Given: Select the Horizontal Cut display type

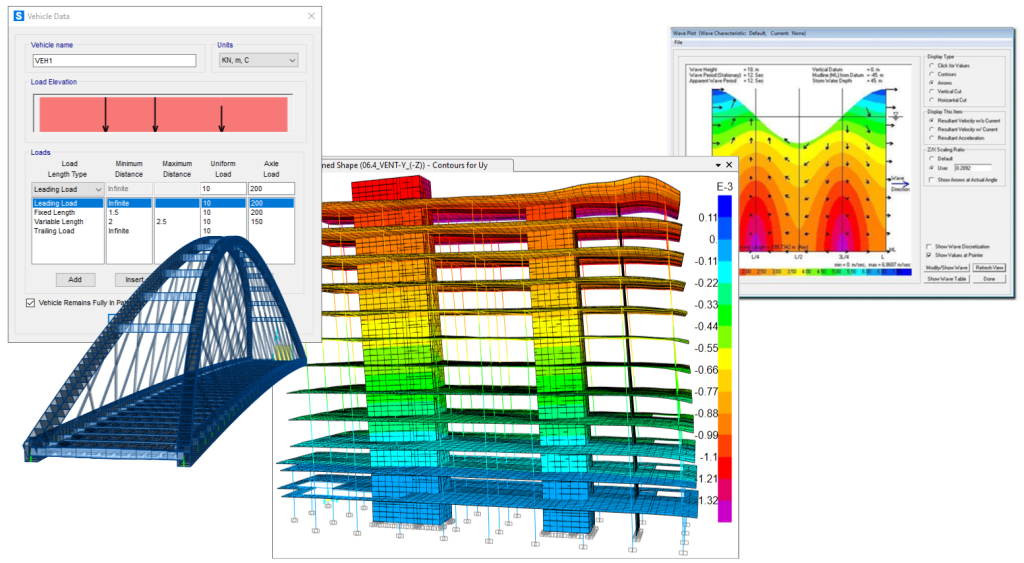Looking at the screenshot, I should pos(931,100).
